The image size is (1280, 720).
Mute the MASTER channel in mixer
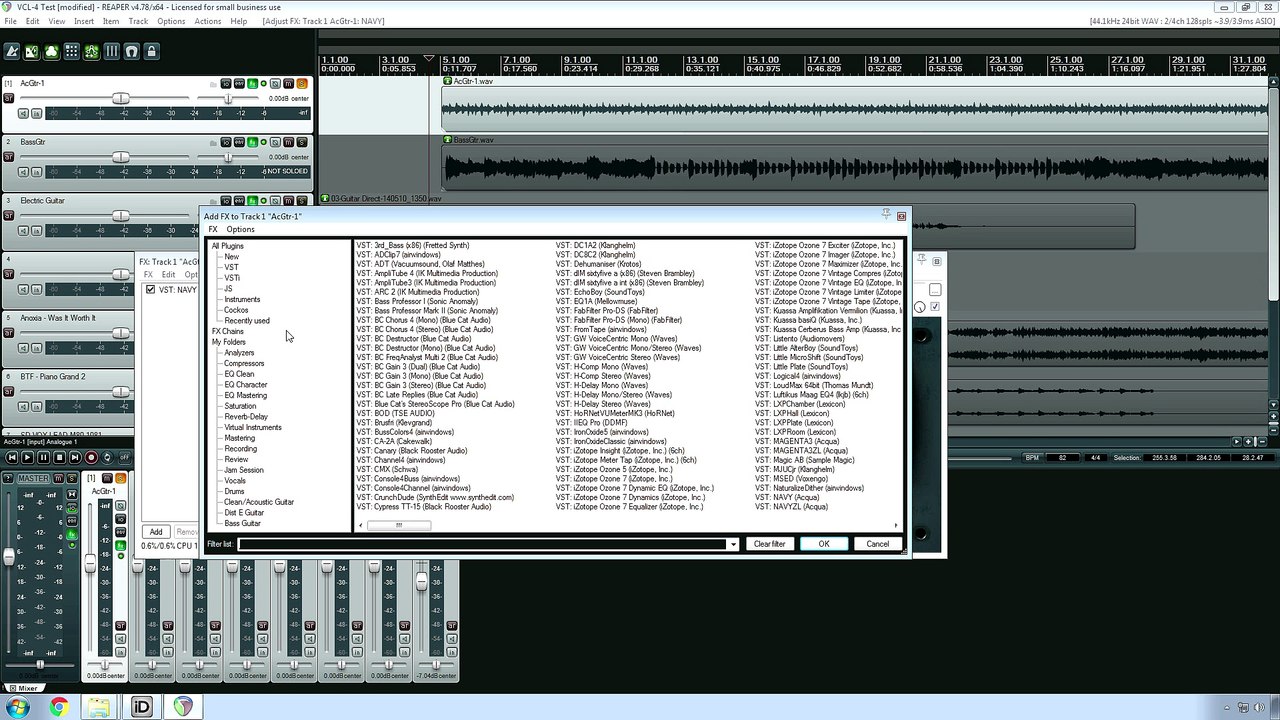pyautogui.click(x=58, y=480)
